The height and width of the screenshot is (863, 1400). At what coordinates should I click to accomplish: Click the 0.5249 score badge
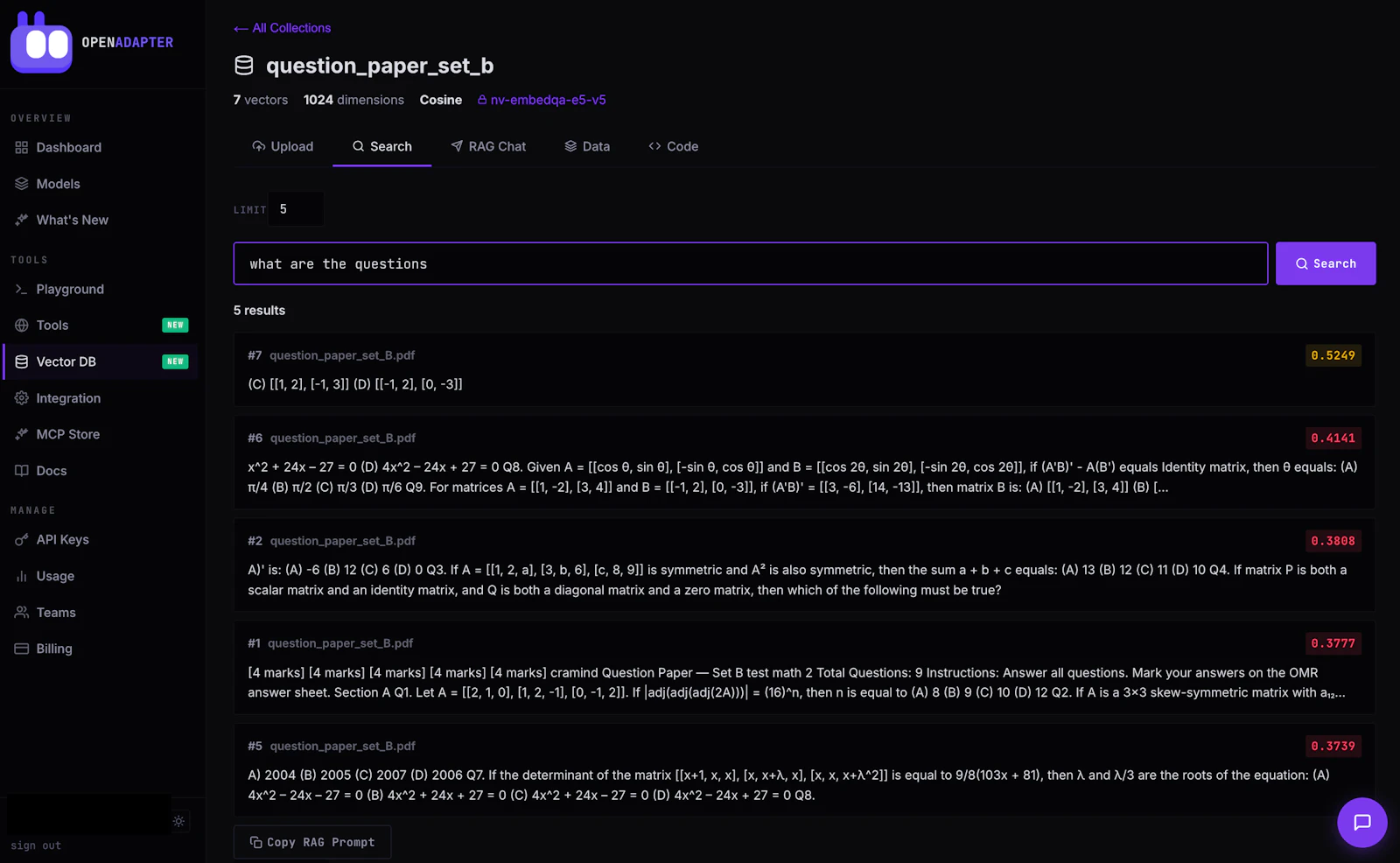click(1333, 355)
